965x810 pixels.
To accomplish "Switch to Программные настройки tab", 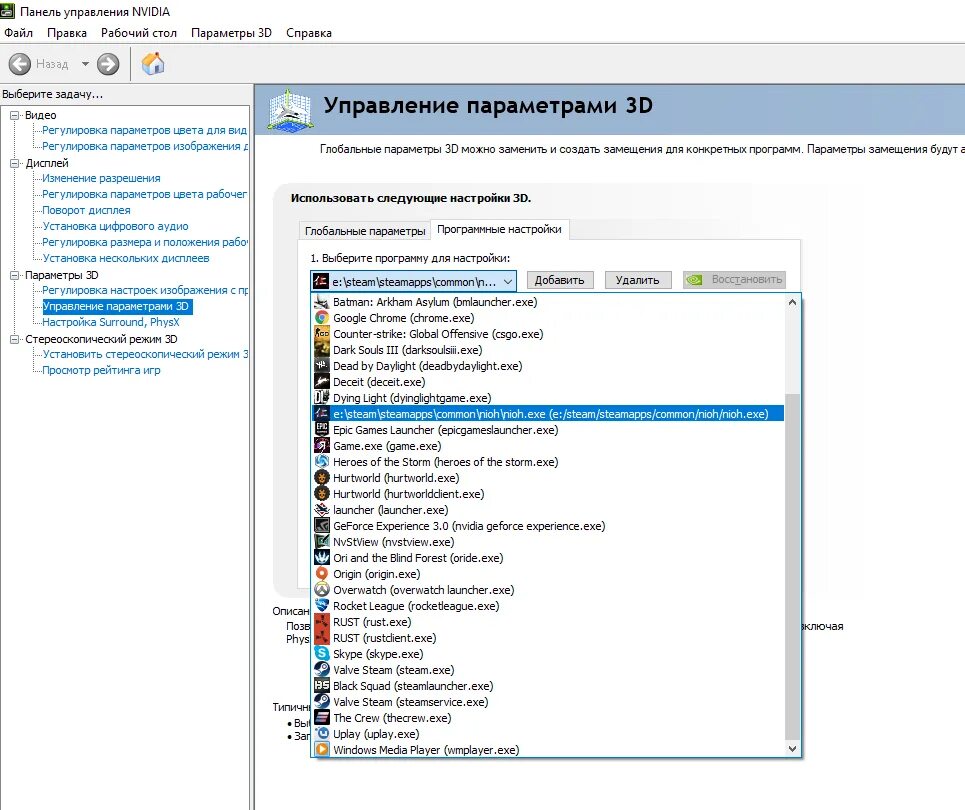I will 499,229.
